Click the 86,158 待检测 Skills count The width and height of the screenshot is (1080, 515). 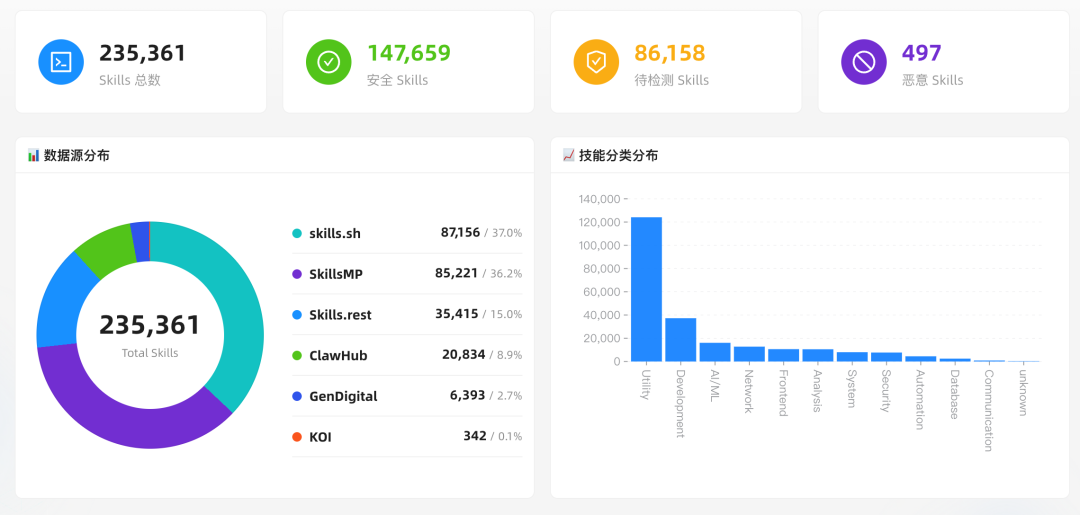(670, 53)
